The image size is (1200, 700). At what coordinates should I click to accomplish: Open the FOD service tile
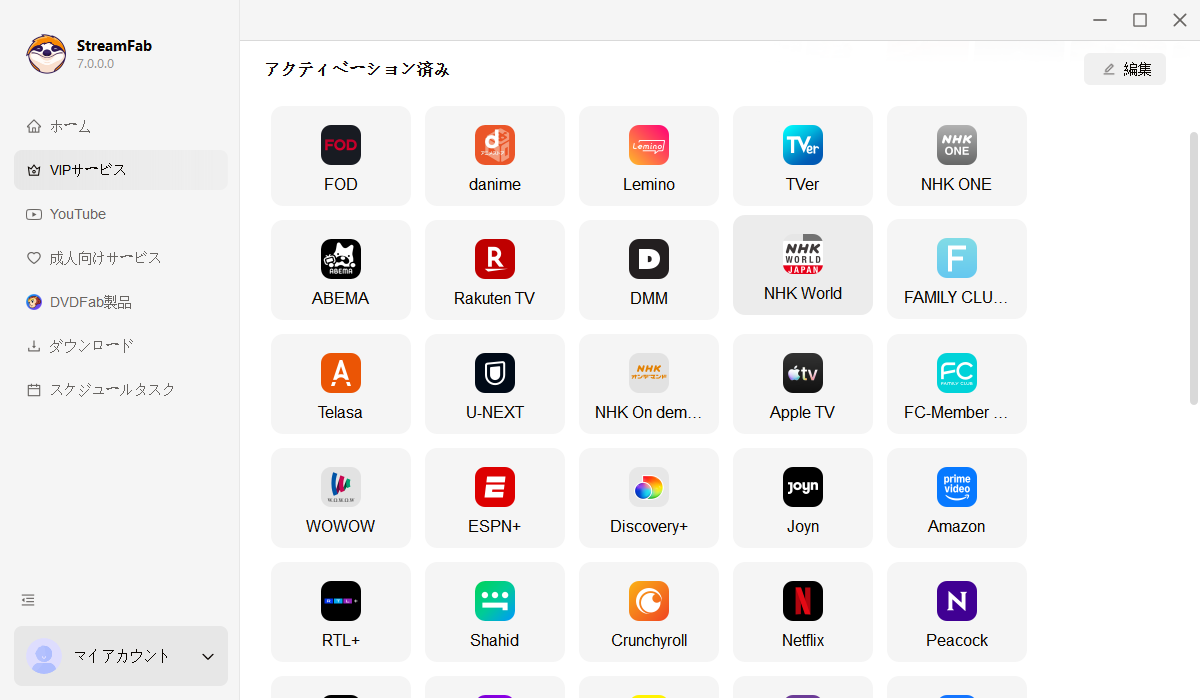pyautogui.click(x=340, y=156)
